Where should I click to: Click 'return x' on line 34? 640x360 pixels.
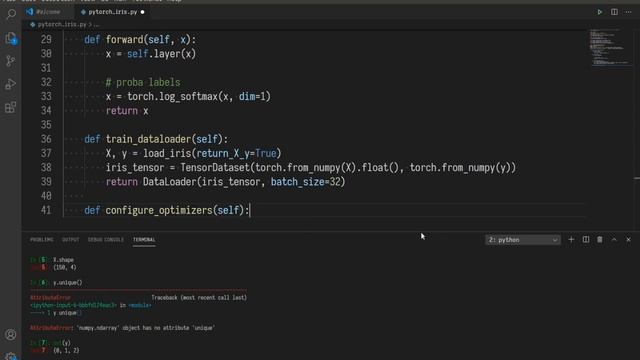(x=127, y=111)
